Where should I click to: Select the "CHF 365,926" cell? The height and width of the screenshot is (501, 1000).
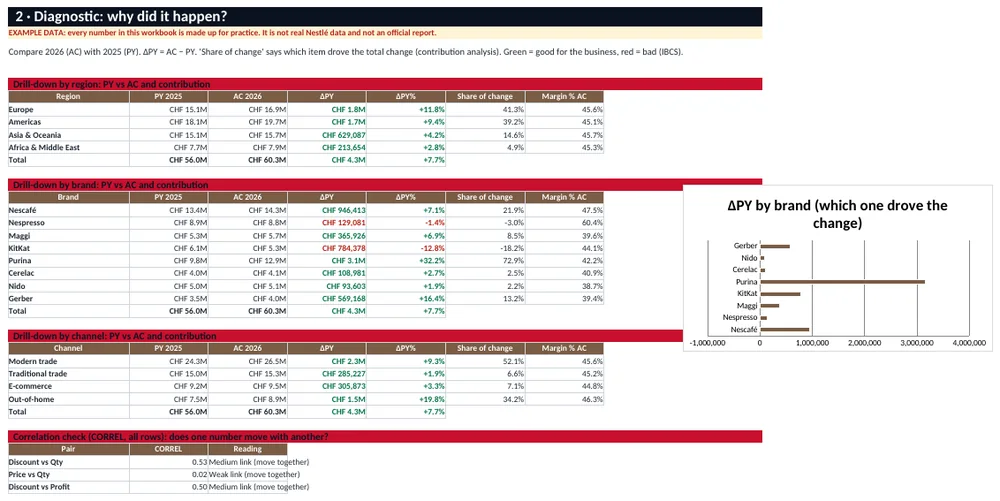(327, 235)
